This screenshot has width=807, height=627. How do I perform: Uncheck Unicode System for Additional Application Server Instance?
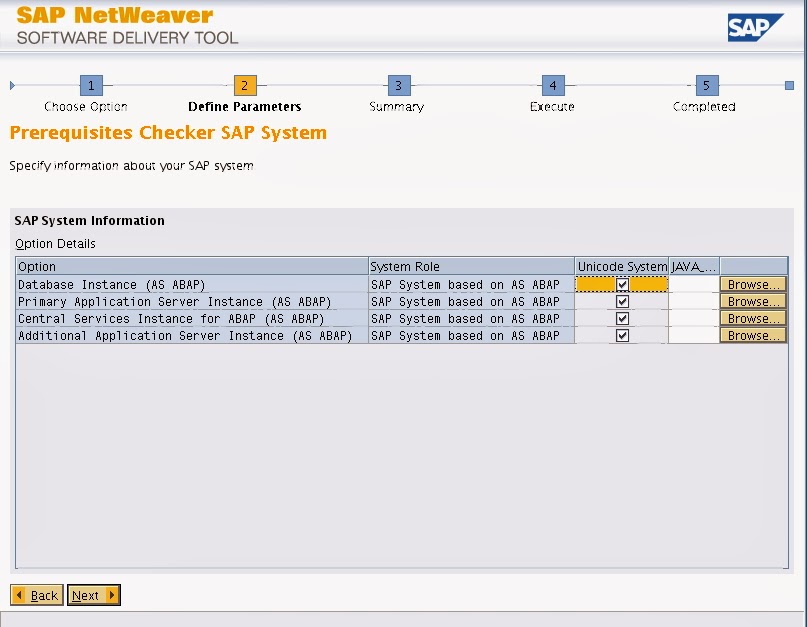click(621, 335)
